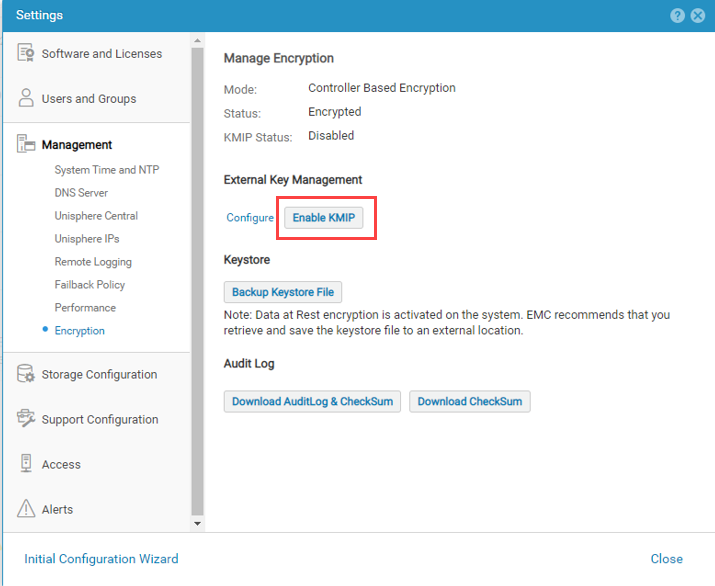Open the Alerts section

(x=57, y=509)
